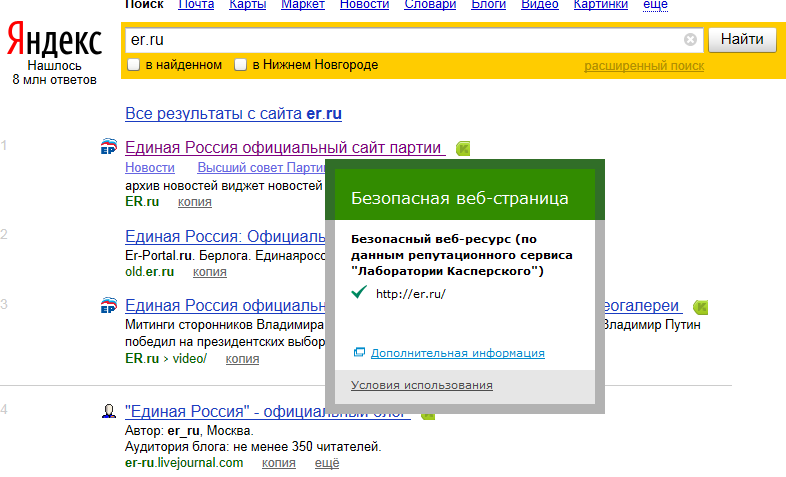This screenshot has height=477, width=786.
Task: Open the cached копия of er-ru.livejournal.com
Action: pos(279,463)
